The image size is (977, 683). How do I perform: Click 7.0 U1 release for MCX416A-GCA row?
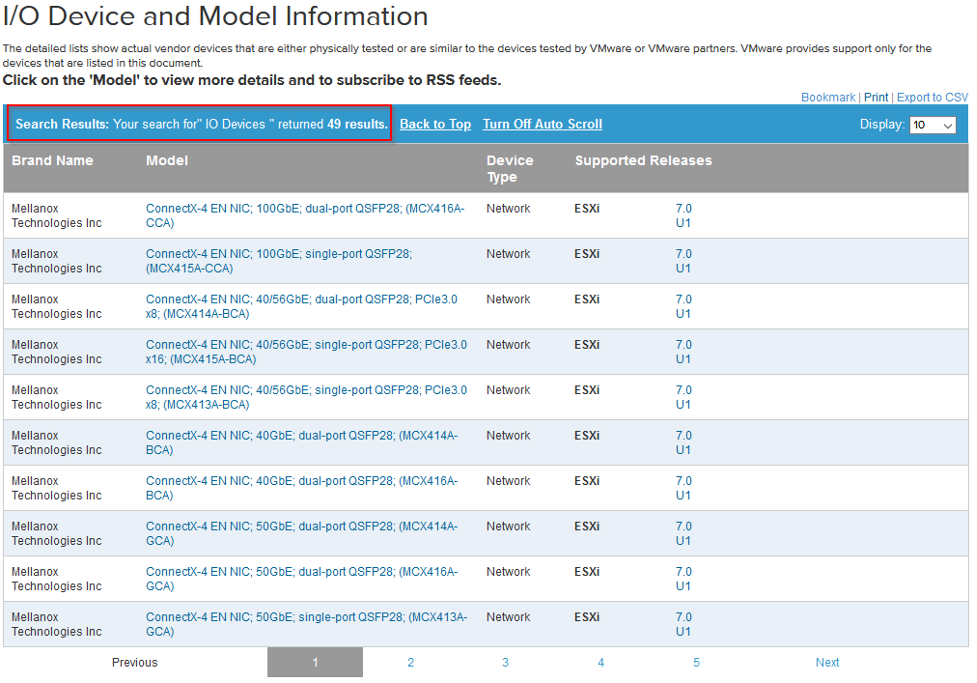tap(684, 580)
